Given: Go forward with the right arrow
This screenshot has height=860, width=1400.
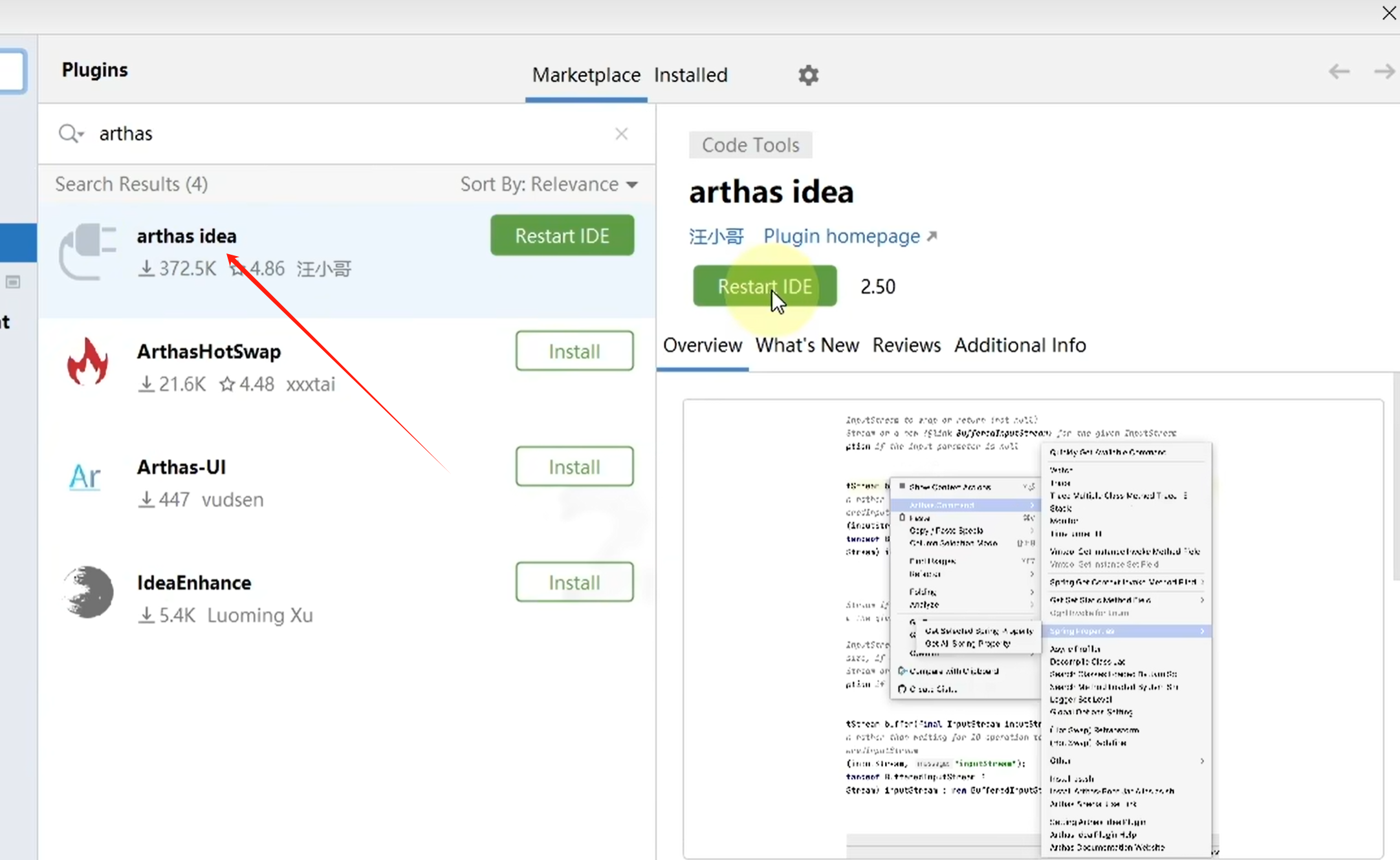Looking at the screenshot, I should click(1385, 71).
